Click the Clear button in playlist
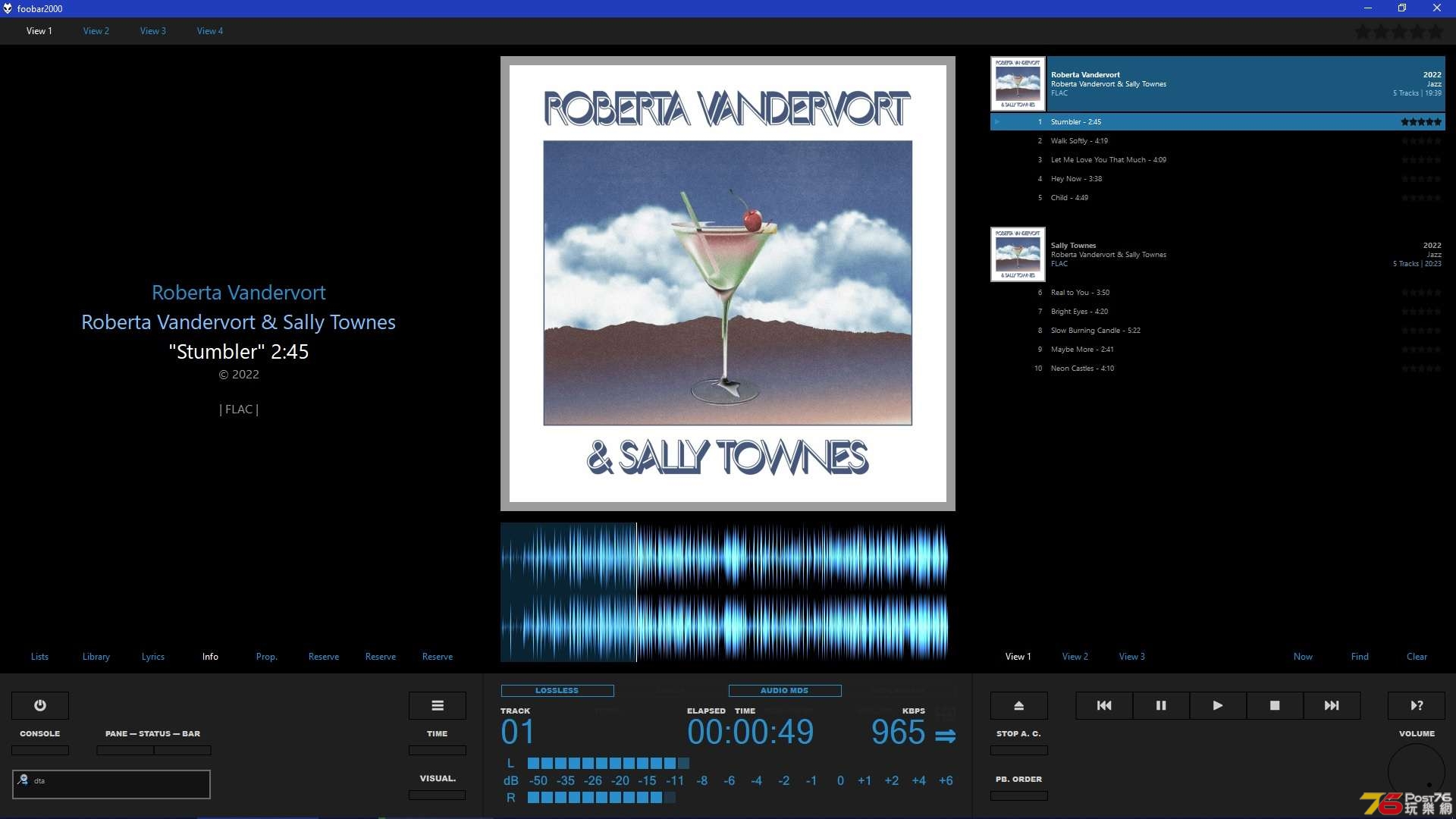The image size is (1456, 819). coord(1417,657)
